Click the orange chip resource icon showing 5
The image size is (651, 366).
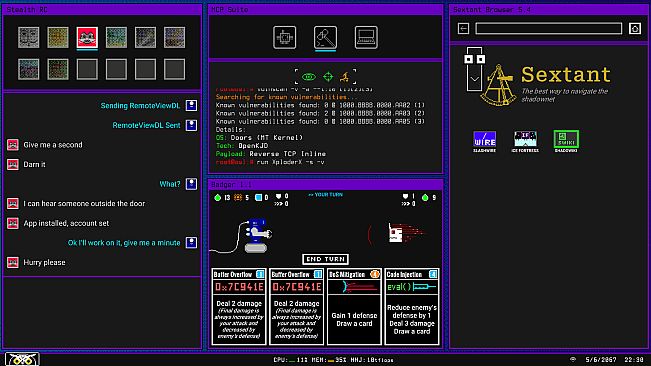[x=238, y=198]
